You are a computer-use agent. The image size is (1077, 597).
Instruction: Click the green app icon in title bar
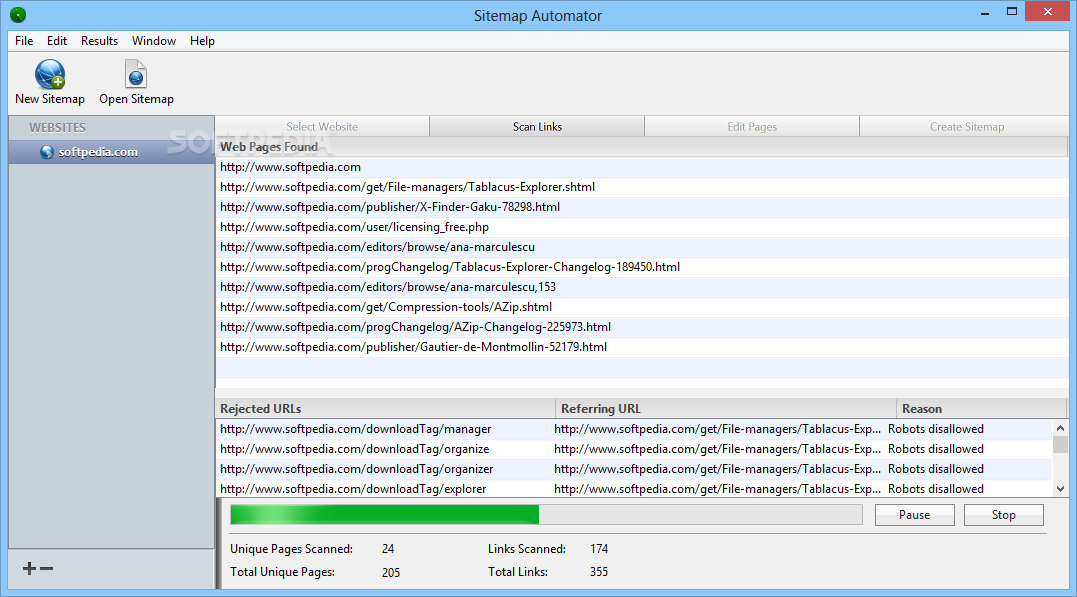(18, 14)
